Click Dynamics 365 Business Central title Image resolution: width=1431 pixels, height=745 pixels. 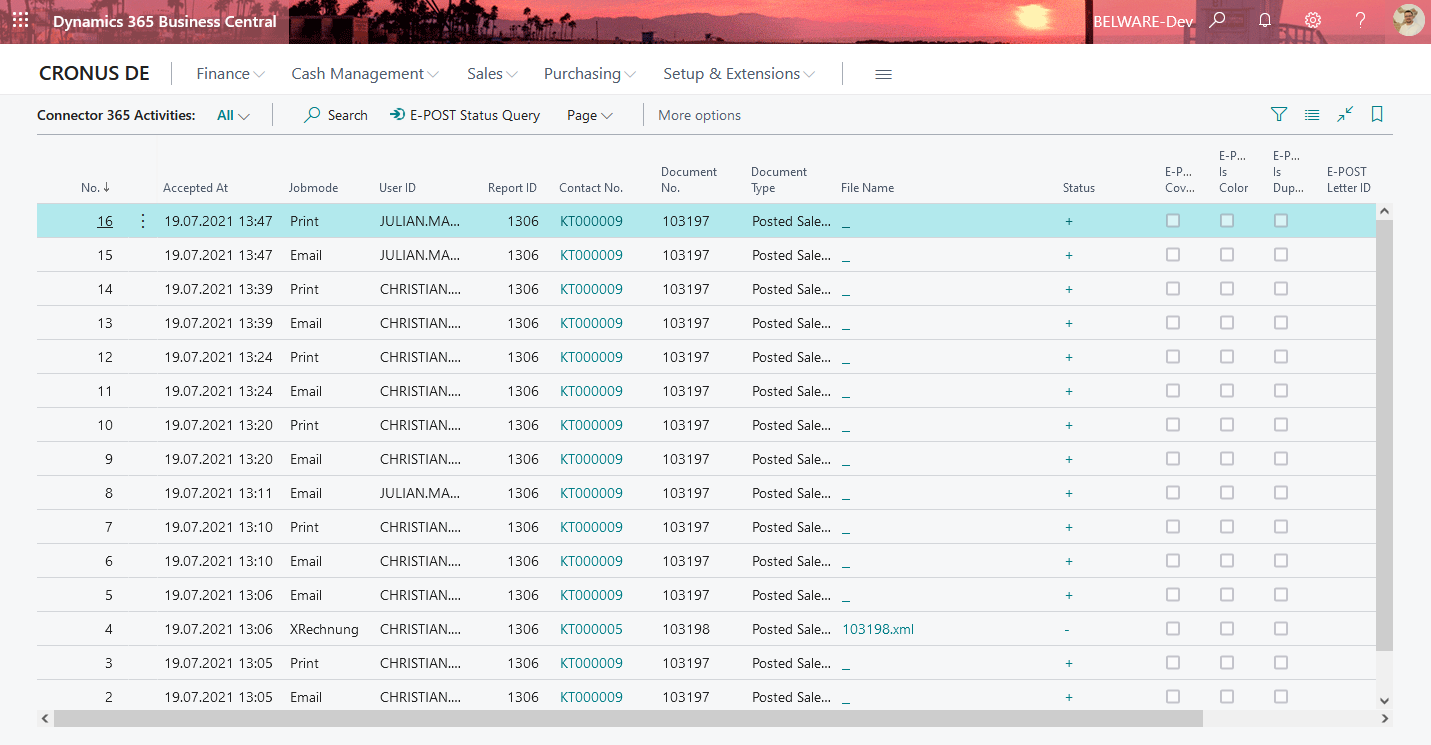[164, 21]
